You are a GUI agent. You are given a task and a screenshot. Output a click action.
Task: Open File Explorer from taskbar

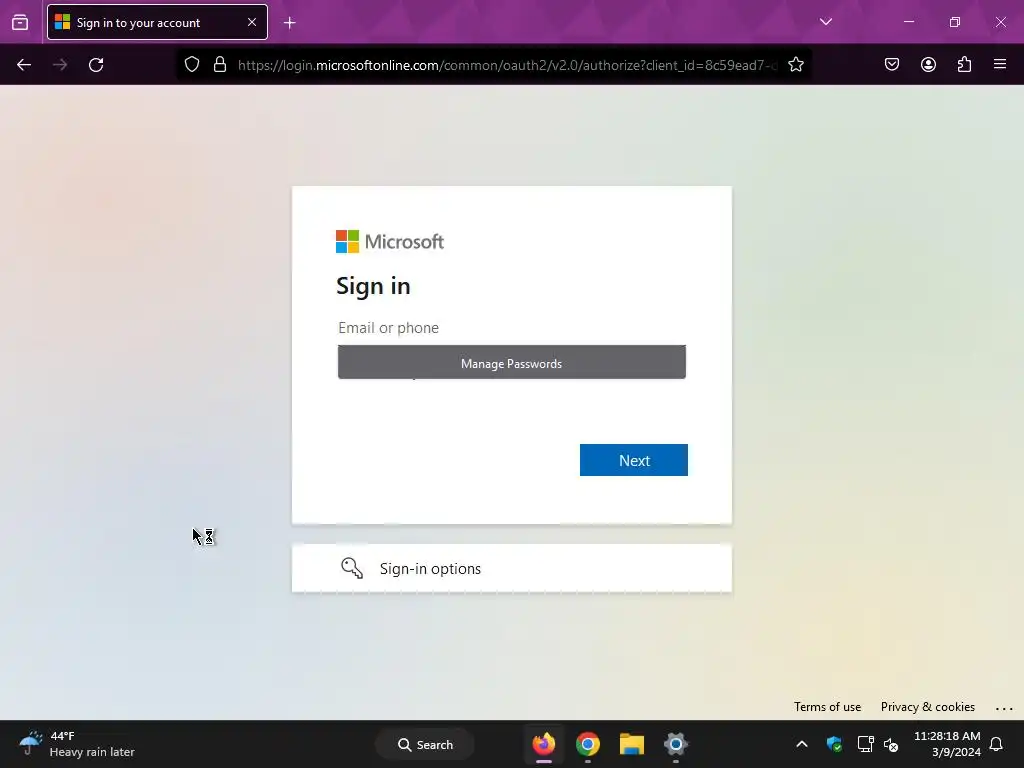632,744
